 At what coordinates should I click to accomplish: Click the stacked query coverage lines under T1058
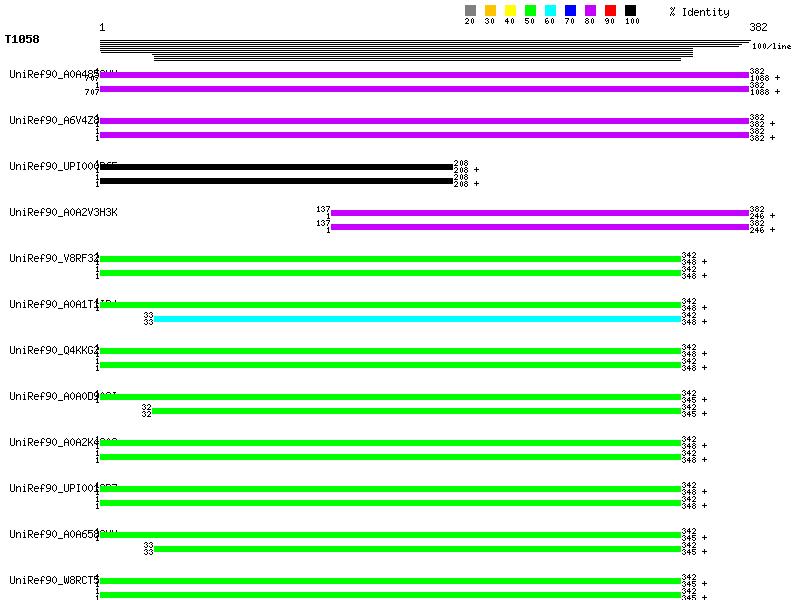(x=420, y=50)
